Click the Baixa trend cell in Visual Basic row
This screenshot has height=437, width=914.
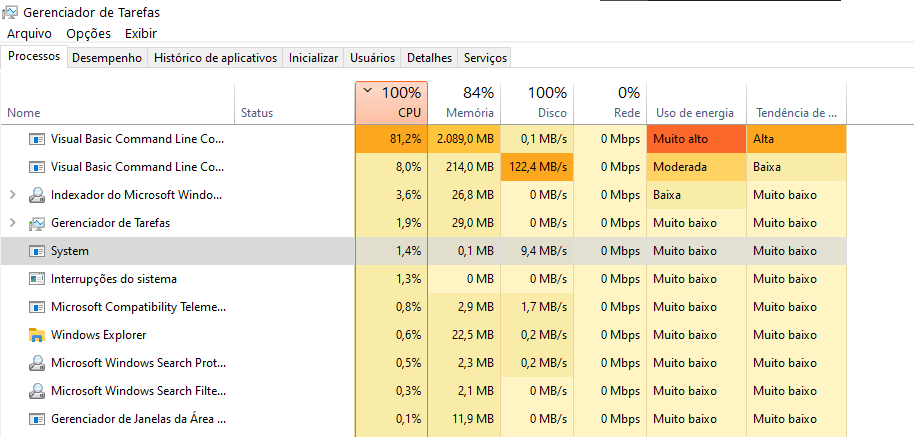click(x=796, y=167)
